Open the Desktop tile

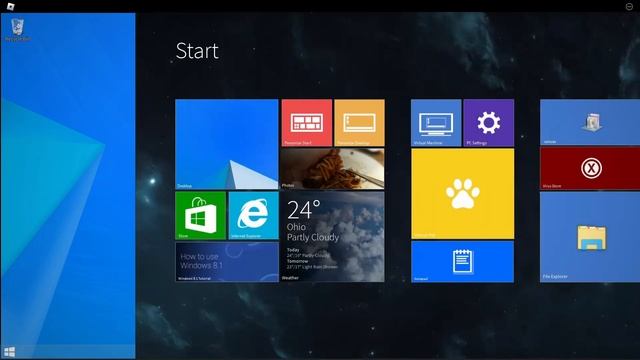coord(227,144)
